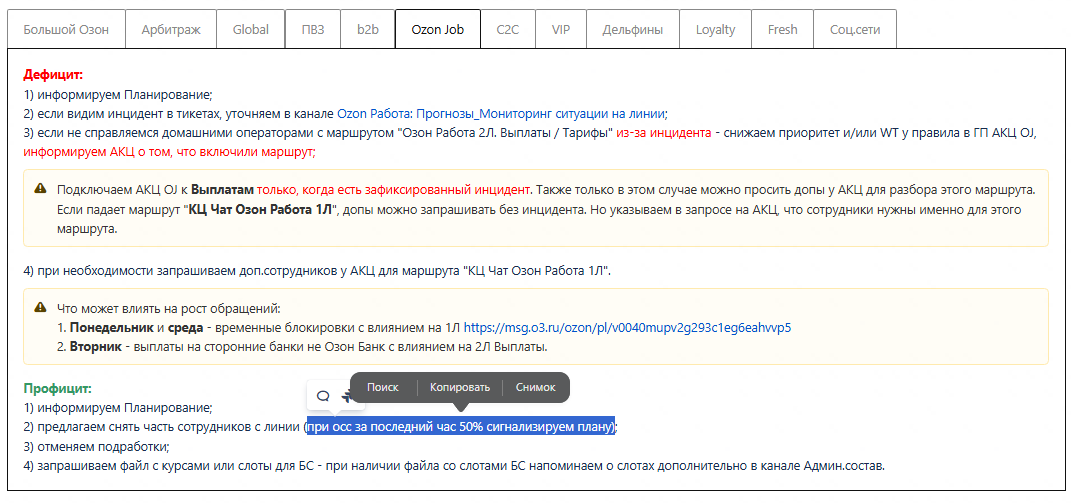Click red text 'только, когда есть зафиксированный инцидент'

point(394,188)
